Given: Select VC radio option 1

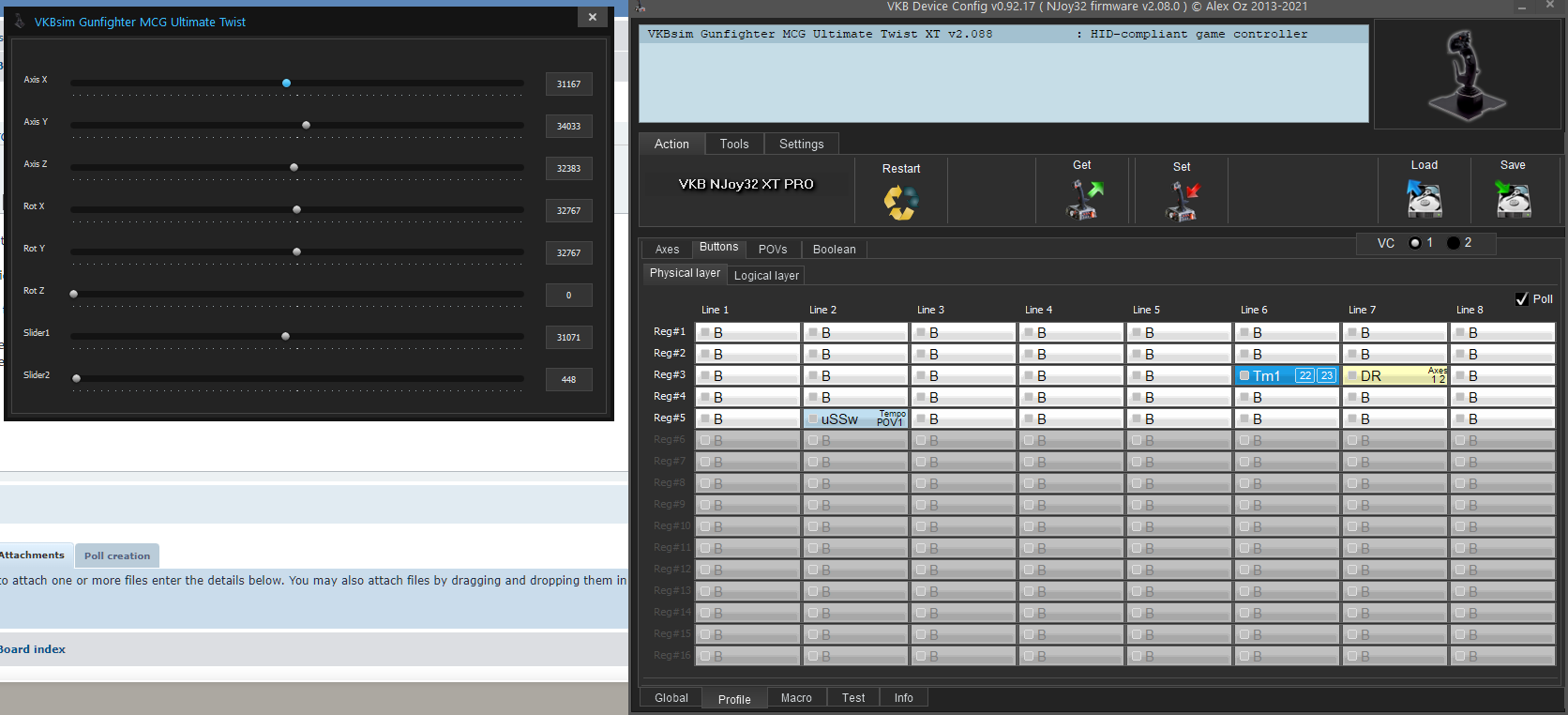Looking at the screenshot, I should [1414, 243].
